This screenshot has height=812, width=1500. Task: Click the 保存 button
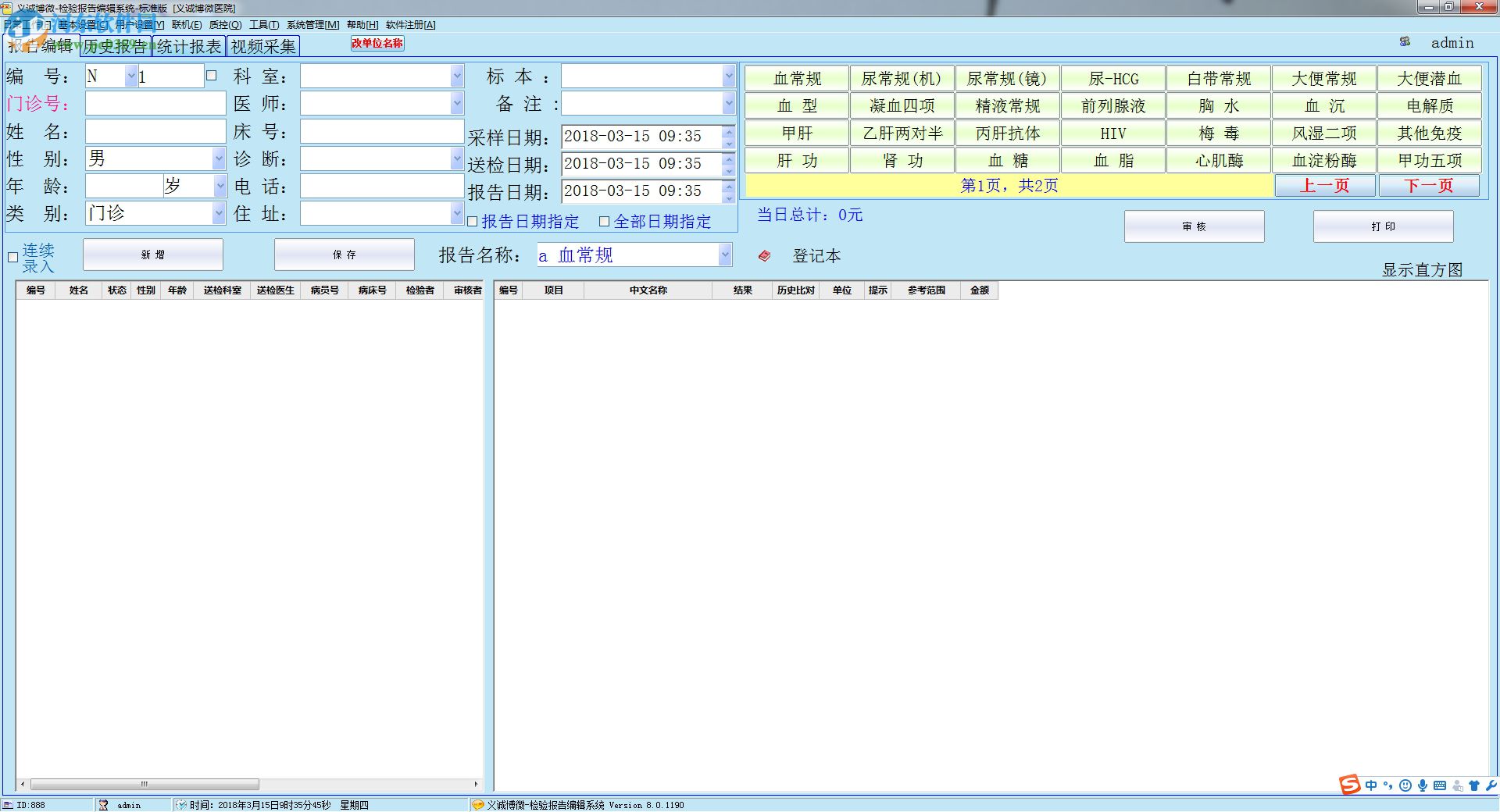[x=345, y=255]
